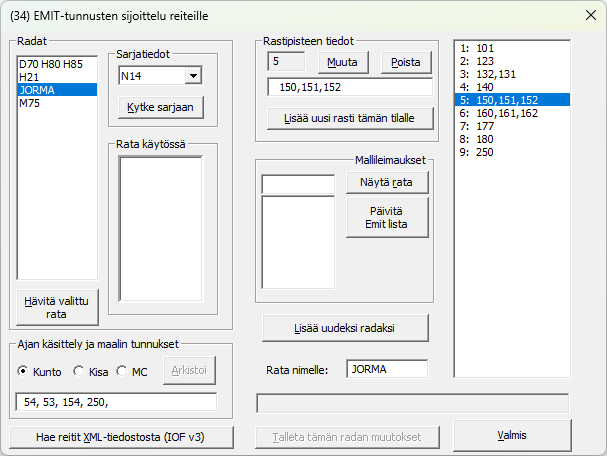Select H21 in the Radat list
This screenshot has width=607, height=456.
pyautogui.click(x=29, y=77)
